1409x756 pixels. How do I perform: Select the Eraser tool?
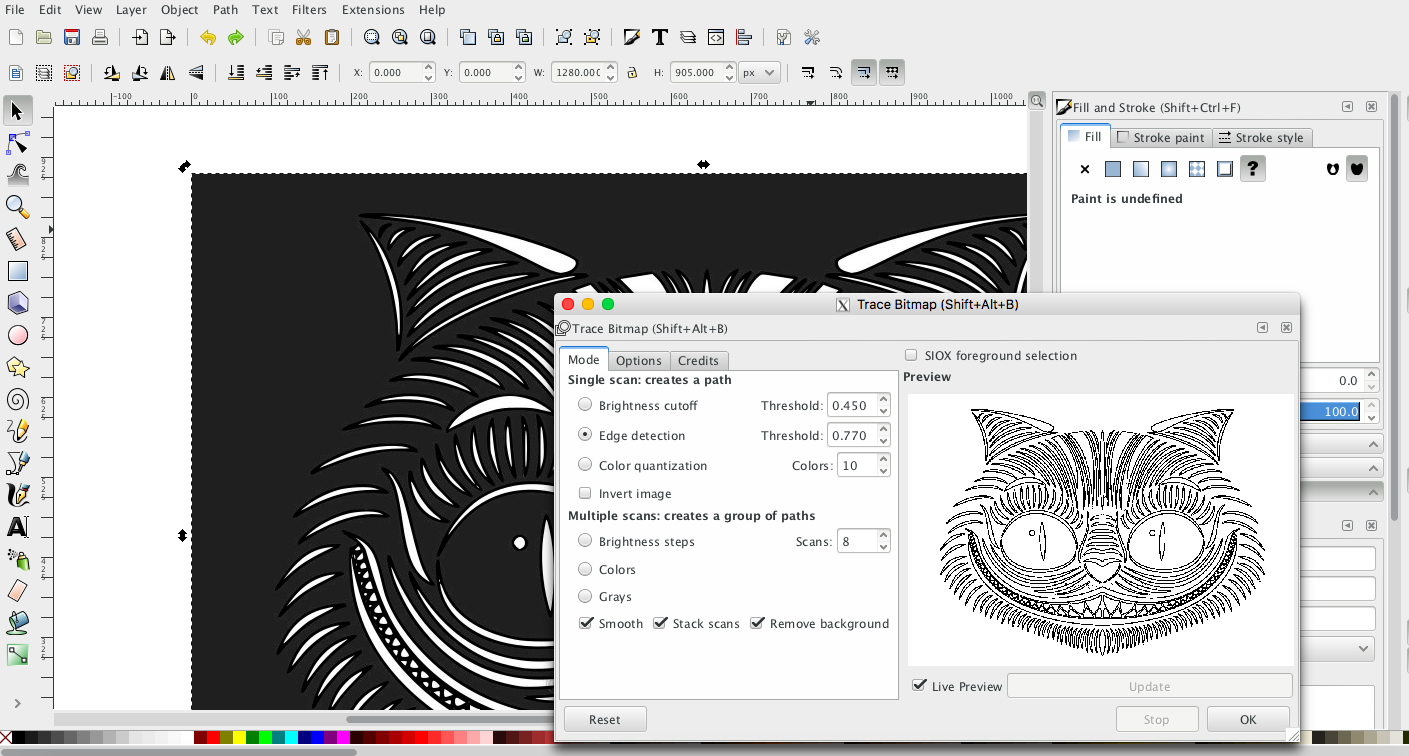pyautogui.click(x=17, y=591)
